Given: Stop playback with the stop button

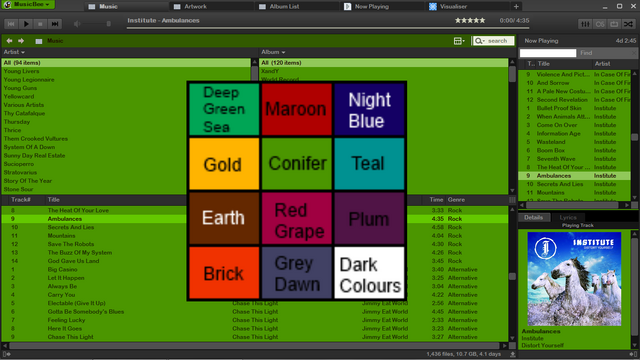Looking at the screenshot, I should [x=40, y=24].
